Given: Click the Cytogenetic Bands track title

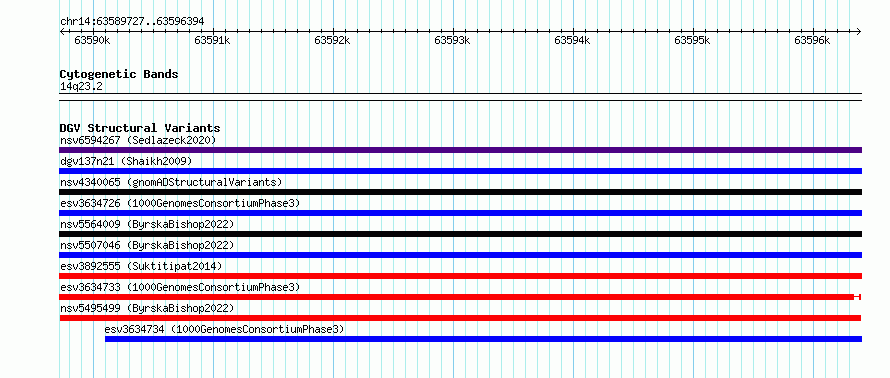Looking at the screenshot, I should (119, 74).
